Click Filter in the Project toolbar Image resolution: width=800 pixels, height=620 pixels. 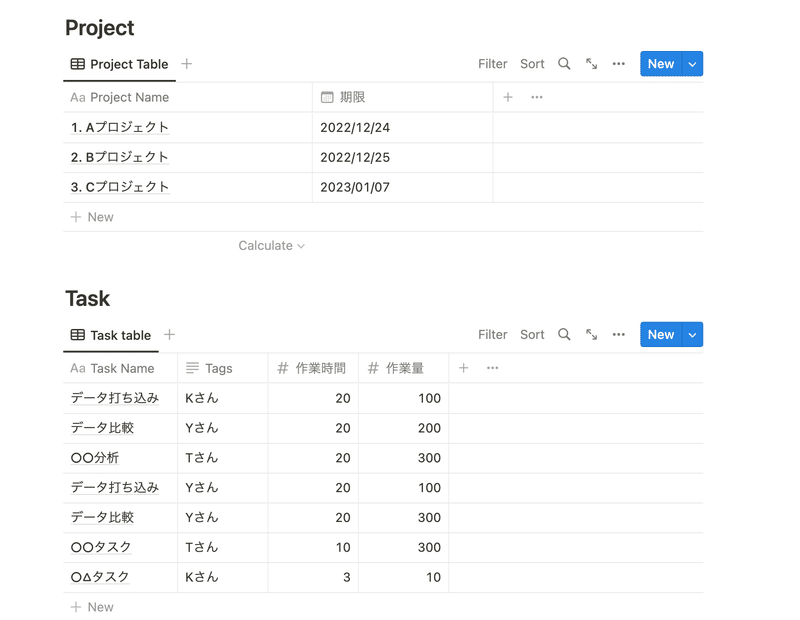pos(492,64)
